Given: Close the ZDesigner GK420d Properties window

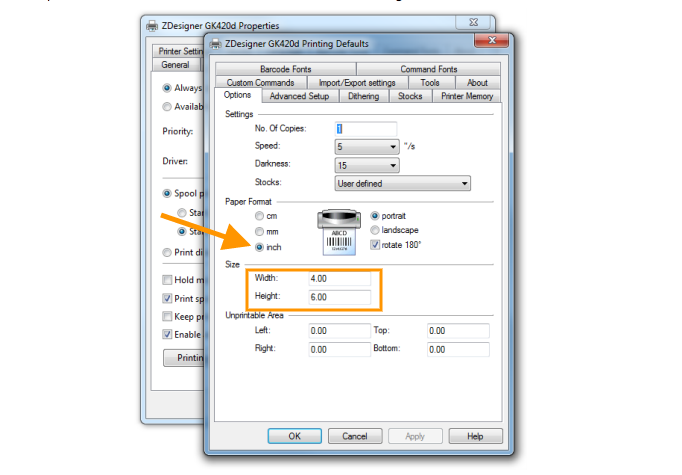Looking at the screenshot, I should coord(473,22).
